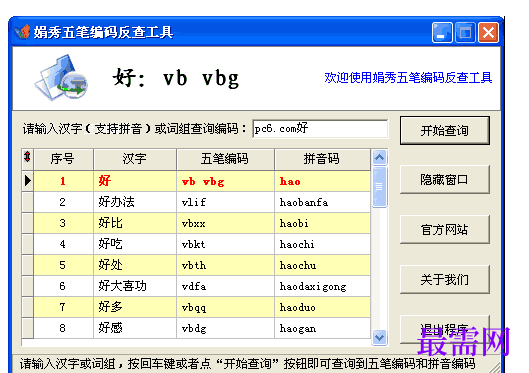Screen dimensions: 529x373
Task: Click the large '好: vb vbg' result text
Action: coord(176,78)
